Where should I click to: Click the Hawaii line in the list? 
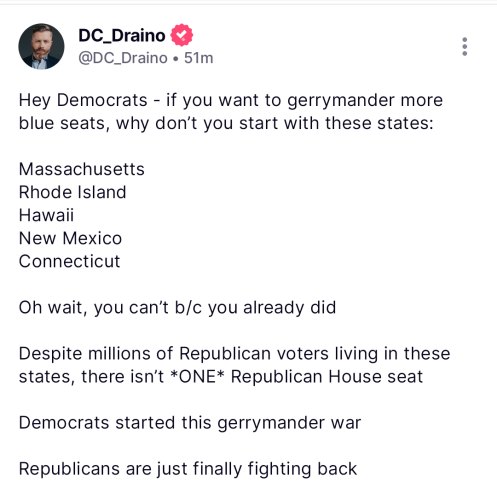46,215
